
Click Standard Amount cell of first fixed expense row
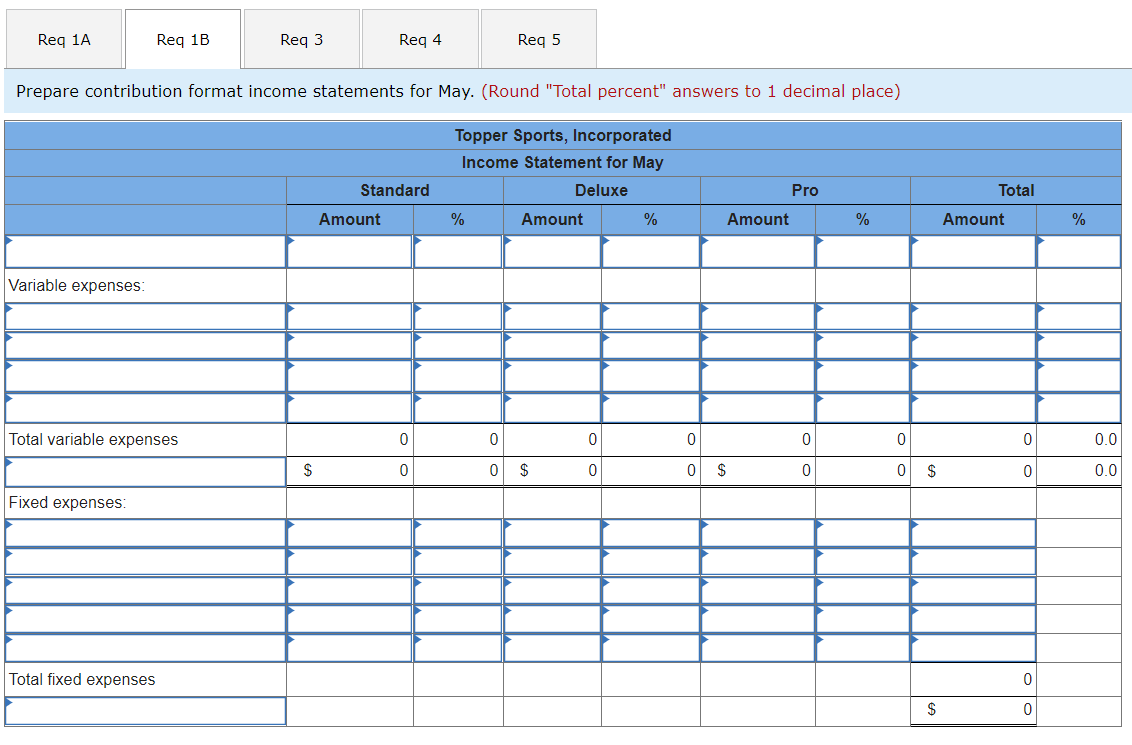(x=349, y=533)
